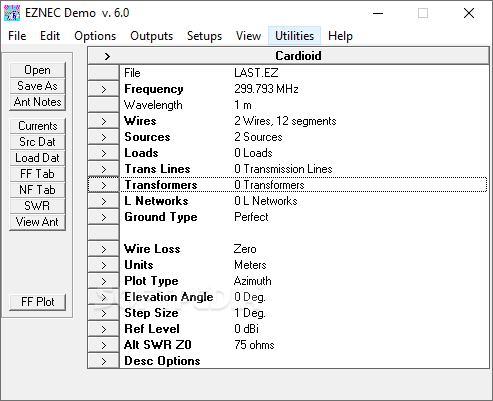Click the arrow button for Elevation Angle
Image resolution: width=493 pixels, height=401 pixels.
[x=104, y=297]
